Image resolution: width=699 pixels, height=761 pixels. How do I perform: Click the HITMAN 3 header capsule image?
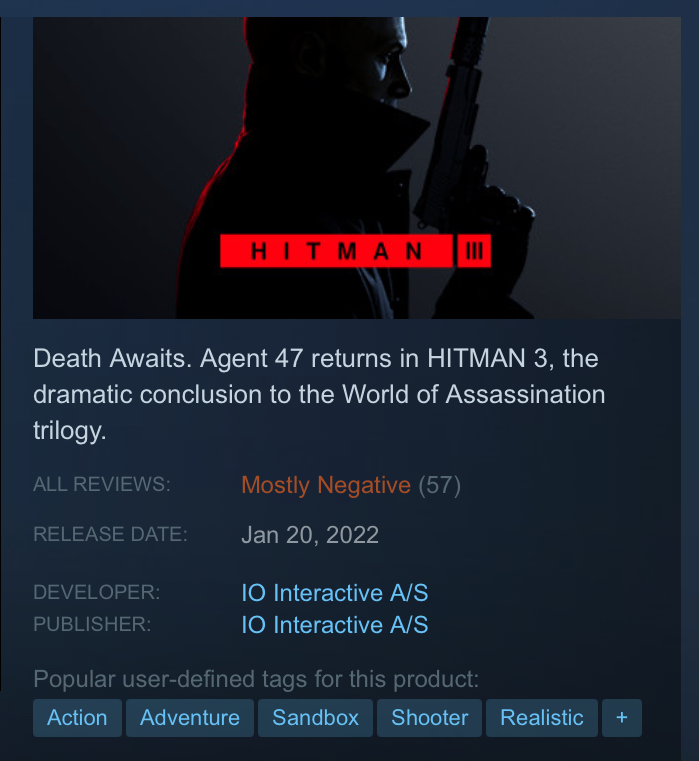(357, 168)
